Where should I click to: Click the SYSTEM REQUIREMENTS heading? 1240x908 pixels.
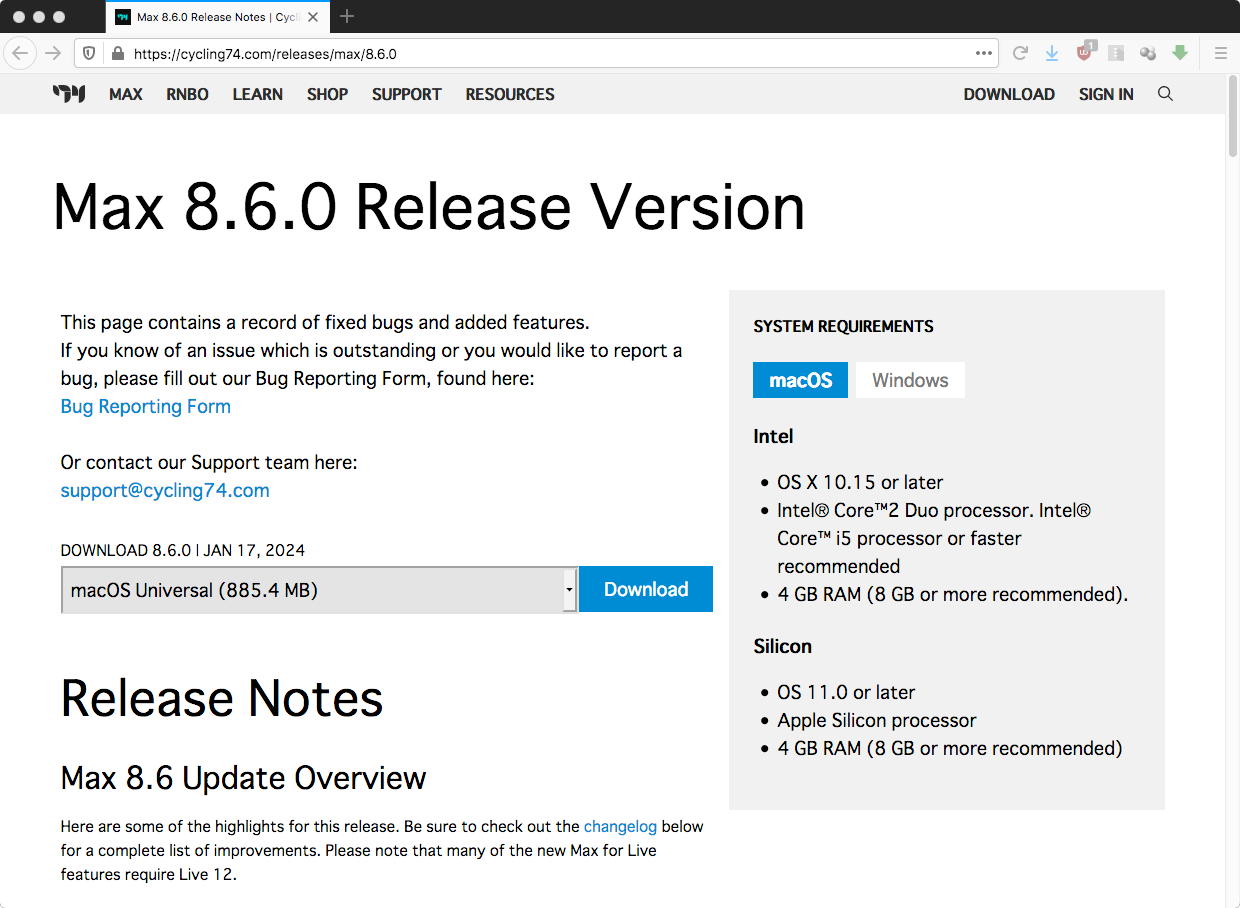pyautogui.click(x=843, y=326)
